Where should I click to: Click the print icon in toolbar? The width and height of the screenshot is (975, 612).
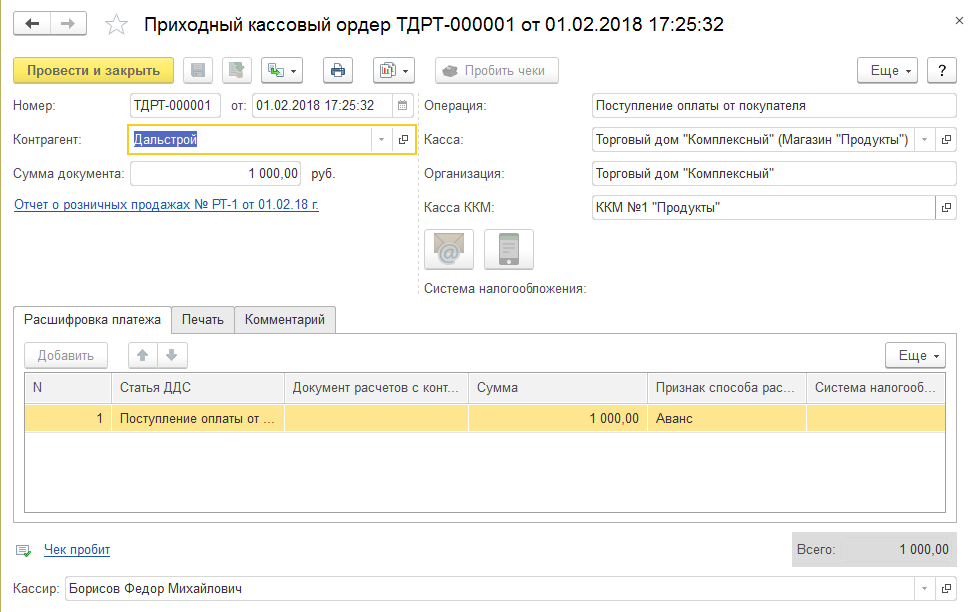pyautogui.click(x=338, y=70)
